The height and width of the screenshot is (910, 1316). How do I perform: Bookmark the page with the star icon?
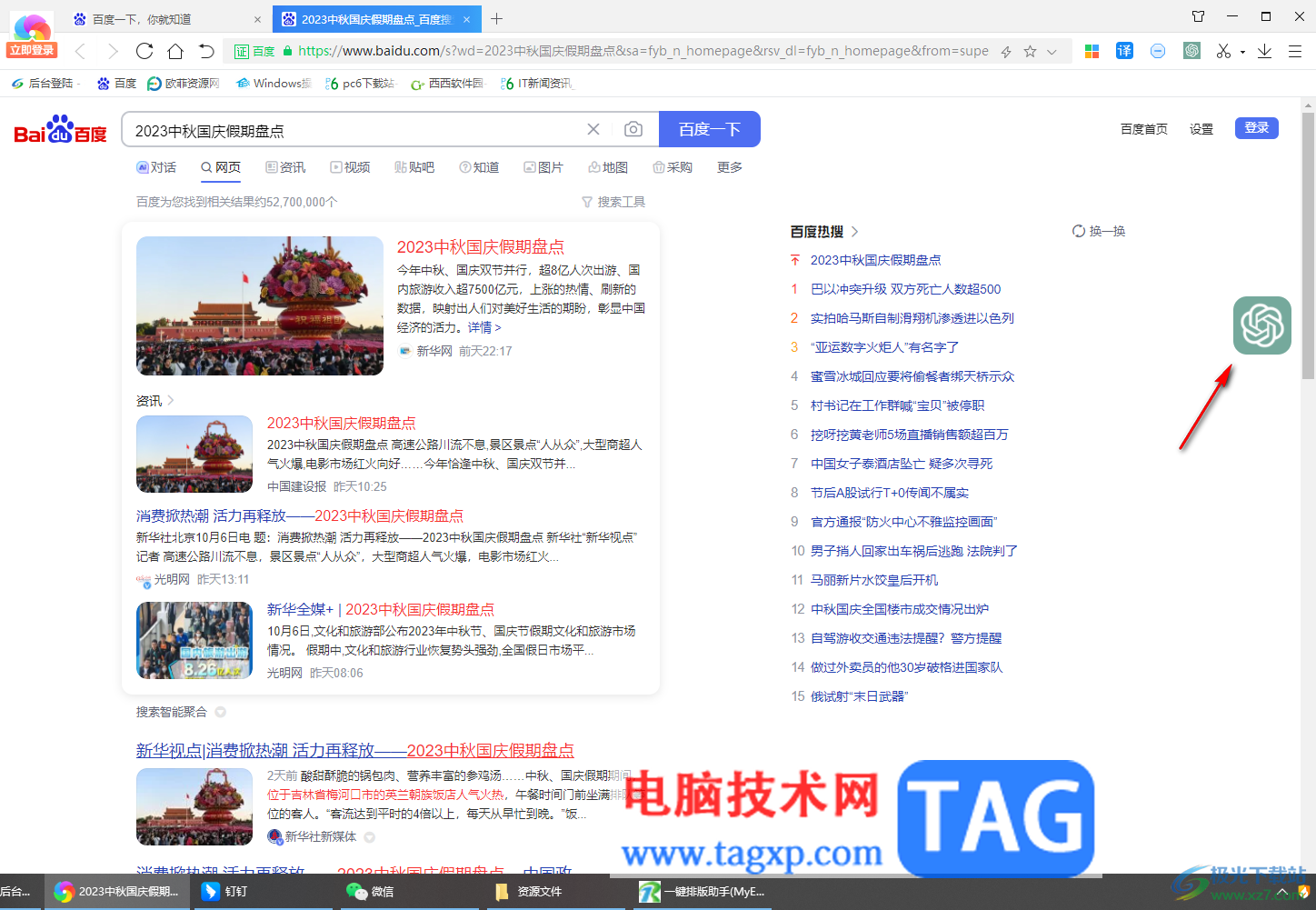tap(1030, 52)
